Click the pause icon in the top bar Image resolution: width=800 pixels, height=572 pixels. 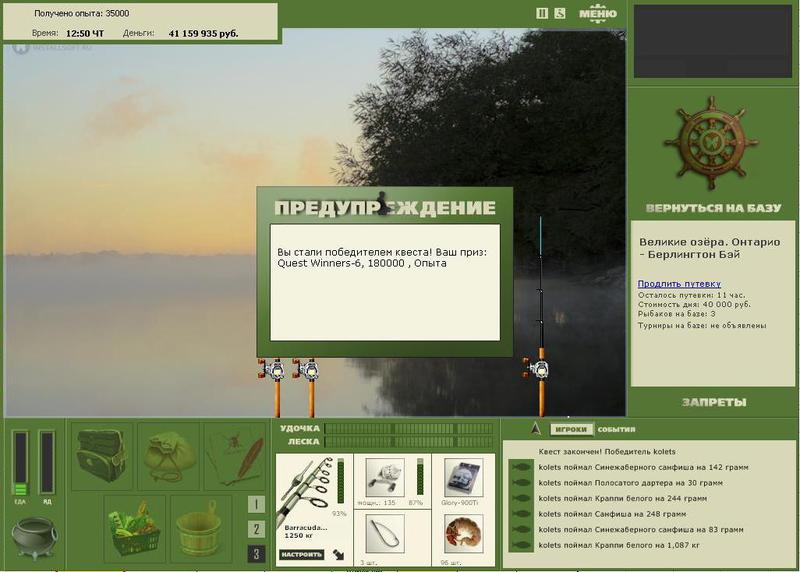click(x=542, y=13)
